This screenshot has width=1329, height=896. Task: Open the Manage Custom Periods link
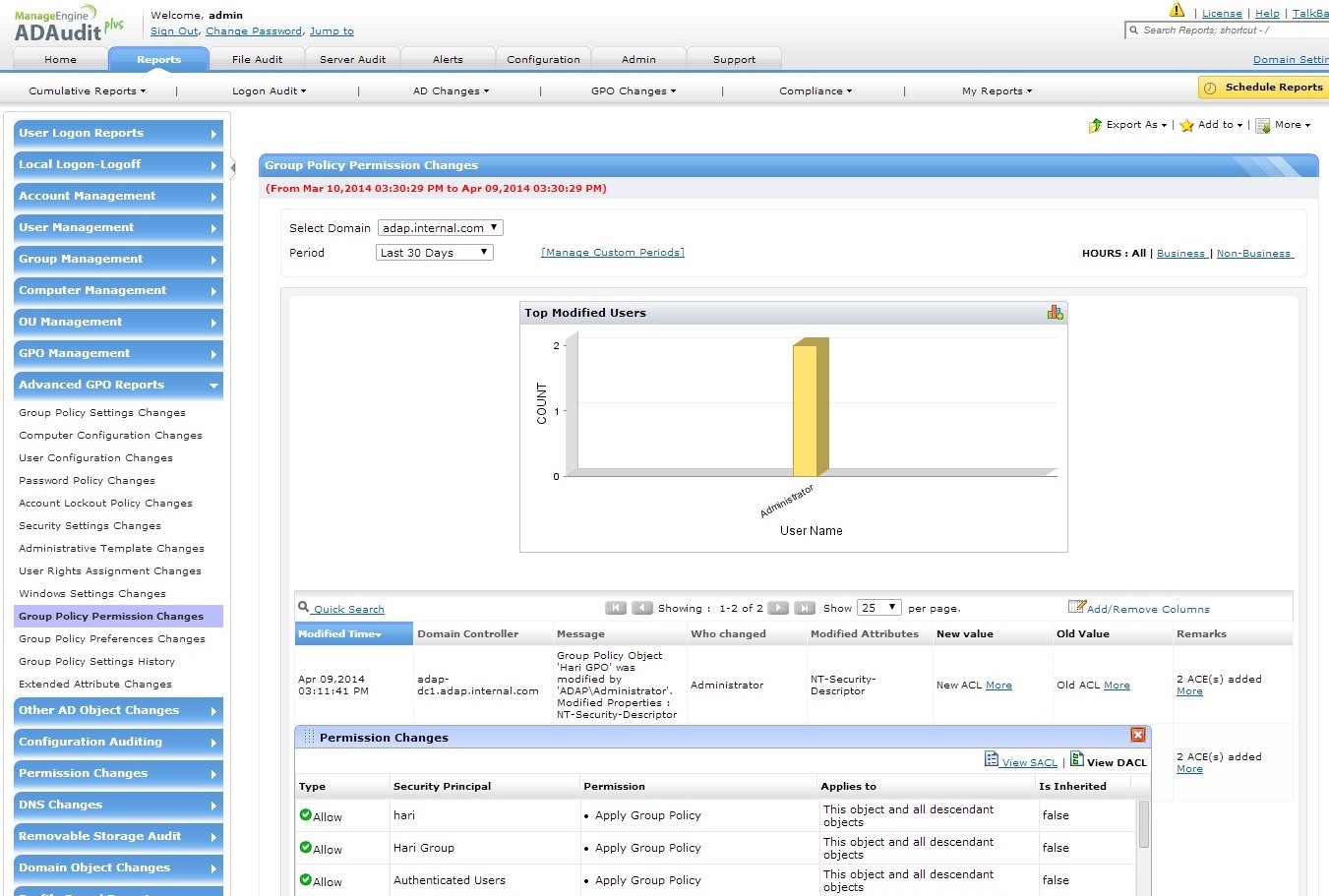tap(613, 253)
